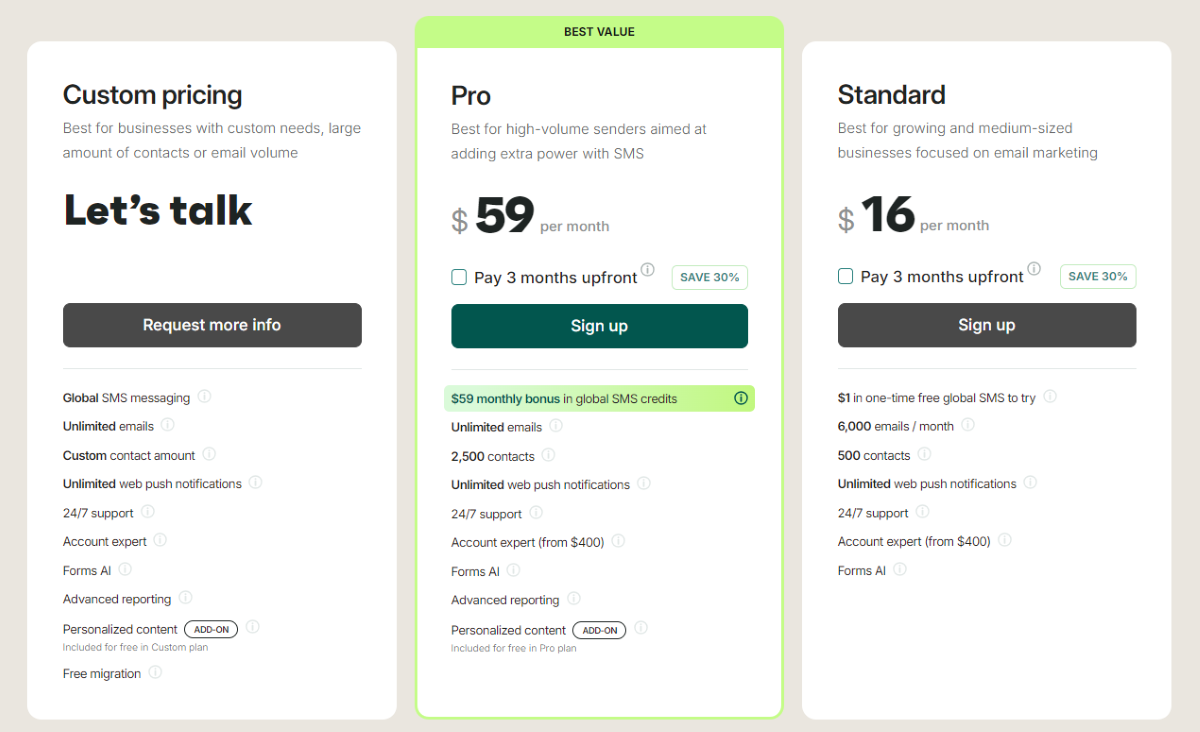Viewport: 1200px width, 732px height.
Task: Click info icon beside 6,000 emails / month
Action: (x=967, y=425)
